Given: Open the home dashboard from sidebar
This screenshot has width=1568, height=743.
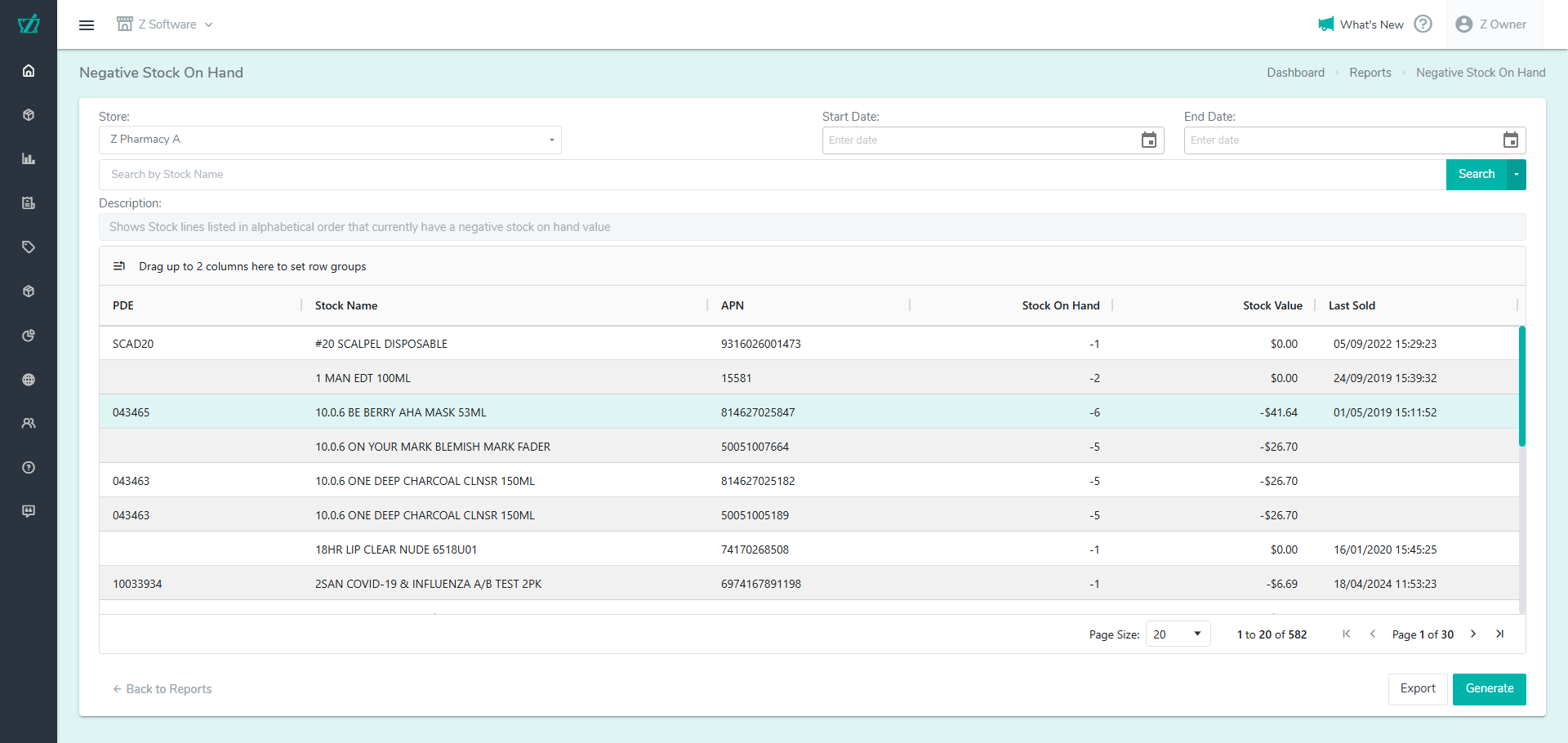Looking at the screenshot, I should click(29, 71).
